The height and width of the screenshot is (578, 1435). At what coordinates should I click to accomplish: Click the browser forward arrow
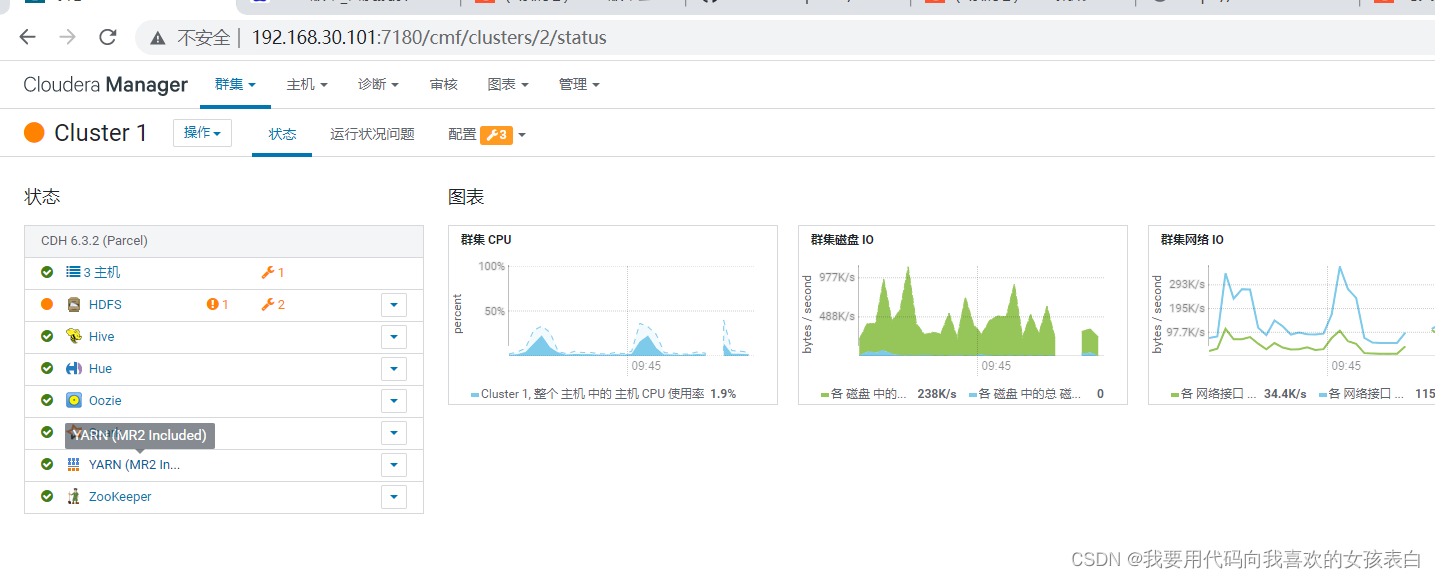coord(67,38)
